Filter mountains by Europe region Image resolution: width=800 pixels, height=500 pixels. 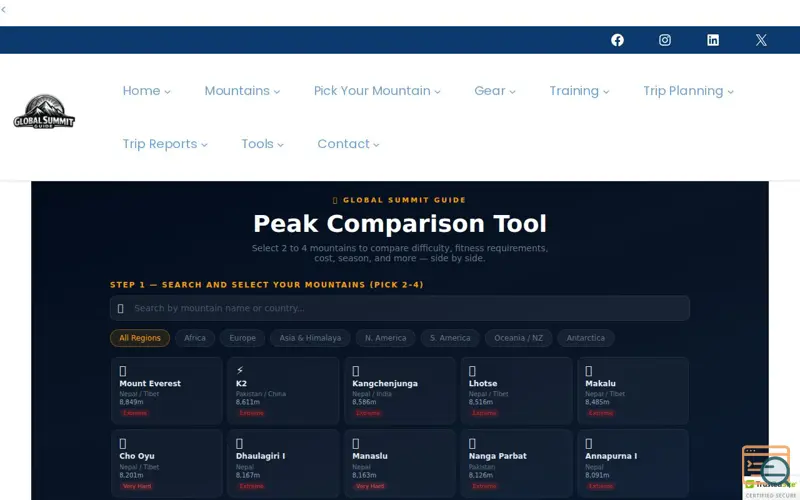pyautogui.click(x=242, y=338)
